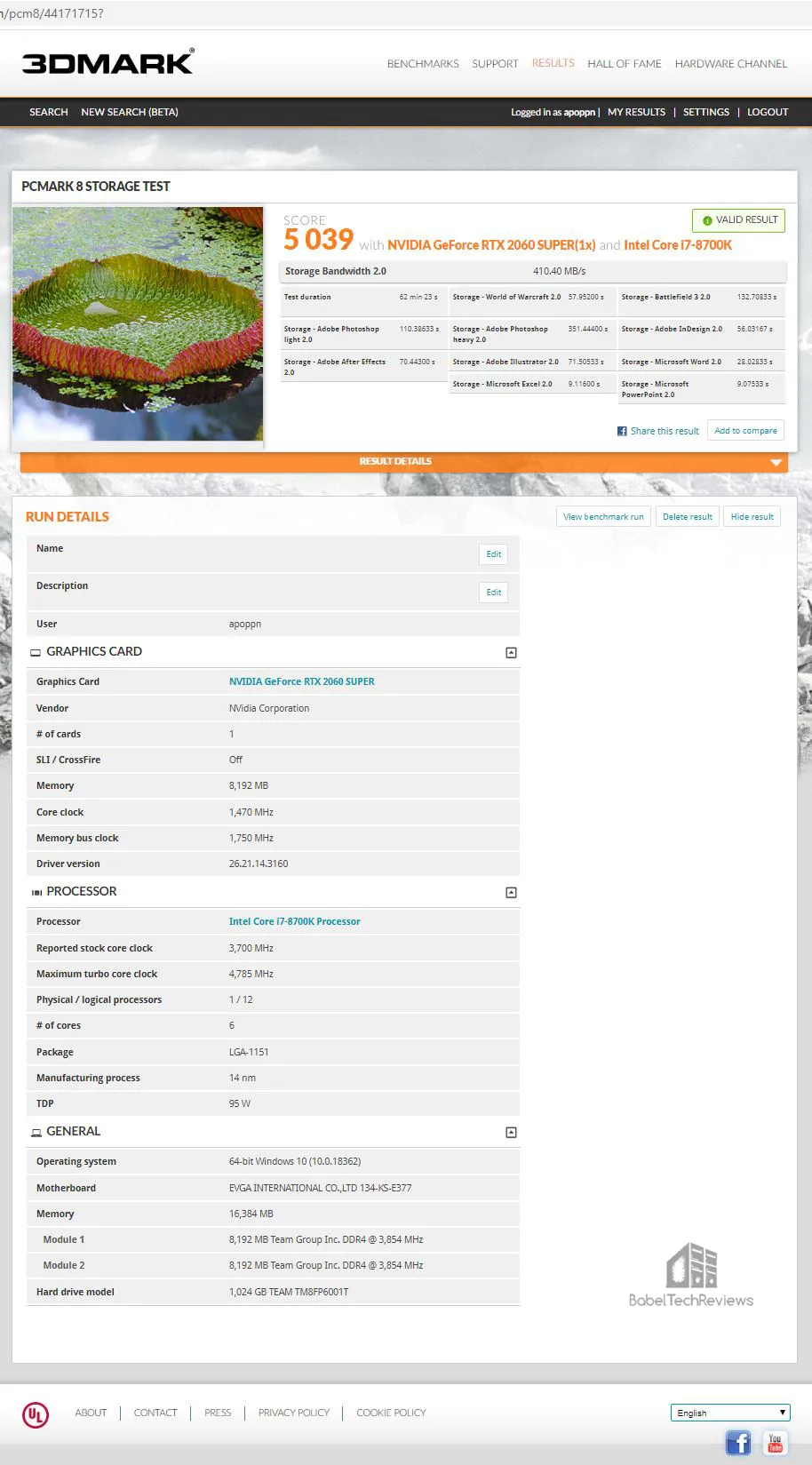Click the processor section icon
The width and height of the screenshot is (812, 1465).
[36, 892]
